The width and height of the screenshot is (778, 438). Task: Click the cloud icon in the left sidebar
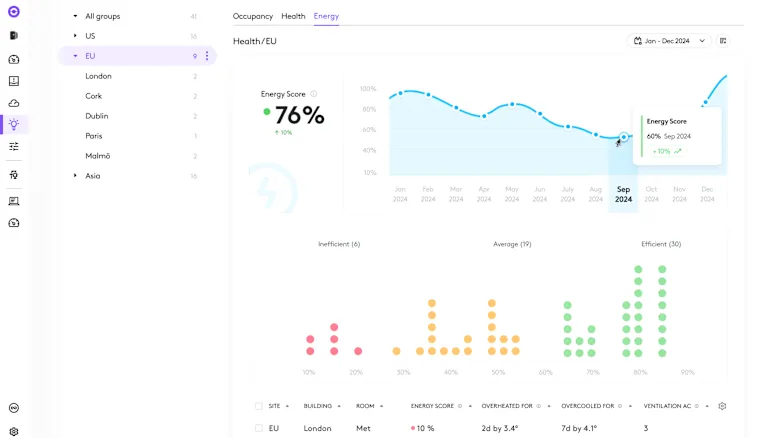tap(14, 103)
